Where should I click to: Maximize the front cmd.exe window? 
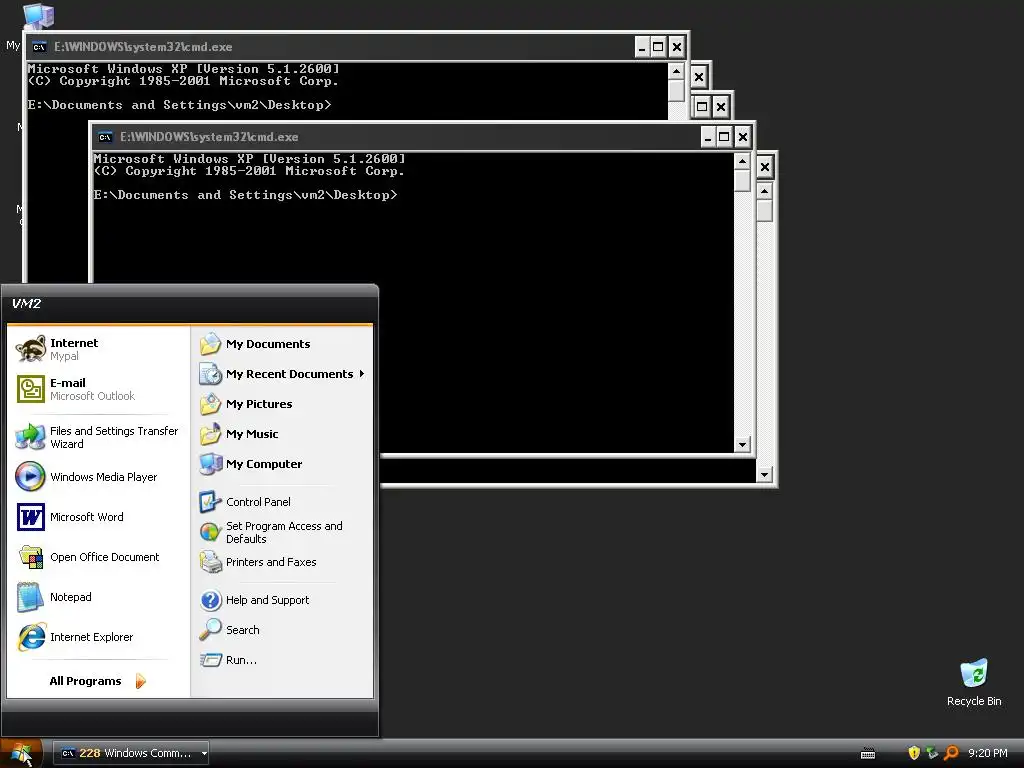pos(724,137)
